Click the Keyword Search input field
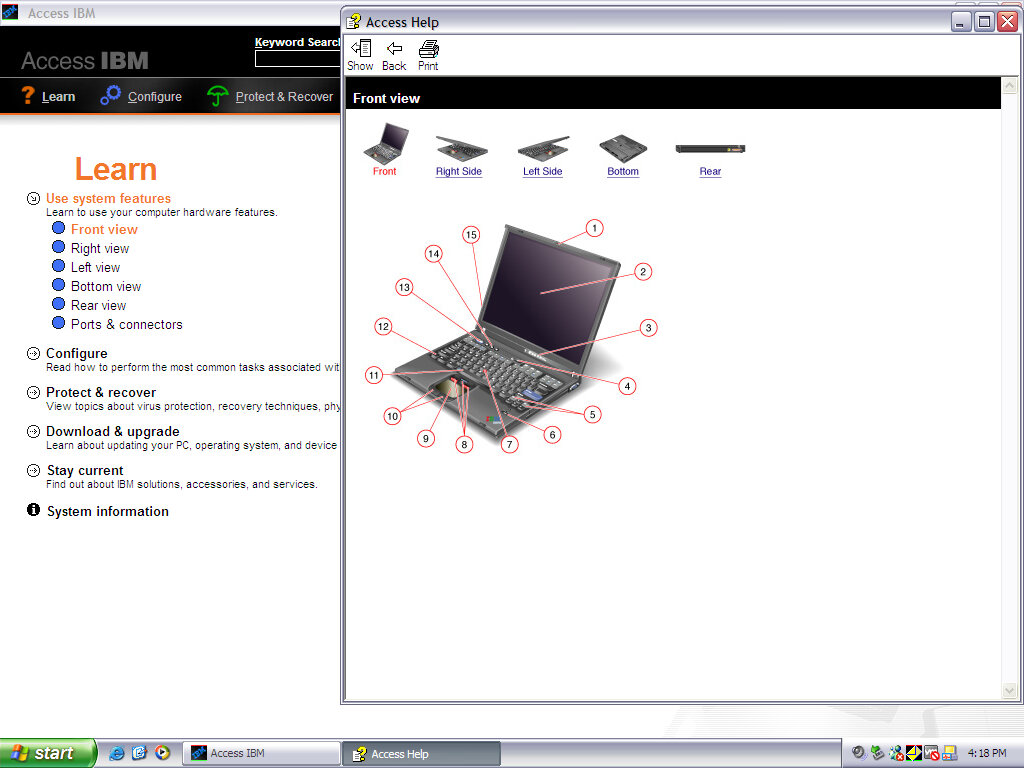The width and height of the screenshot is (1024, 768). pos(297,59)
